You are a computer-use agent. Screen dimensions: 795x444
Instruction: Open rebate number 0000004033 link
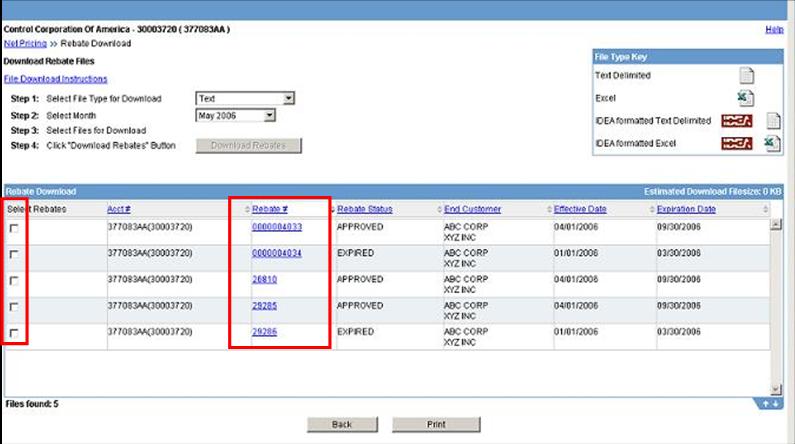[277, 227]
